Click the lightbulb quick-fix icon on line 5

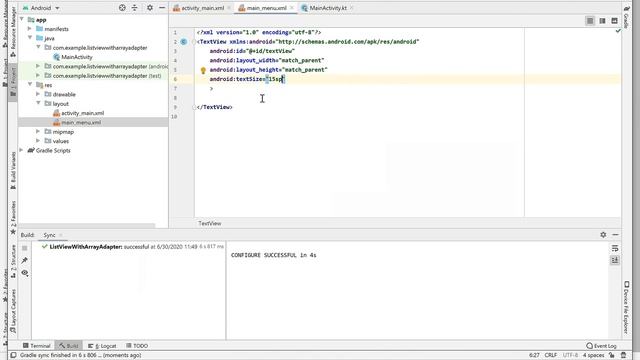point(203,70)
